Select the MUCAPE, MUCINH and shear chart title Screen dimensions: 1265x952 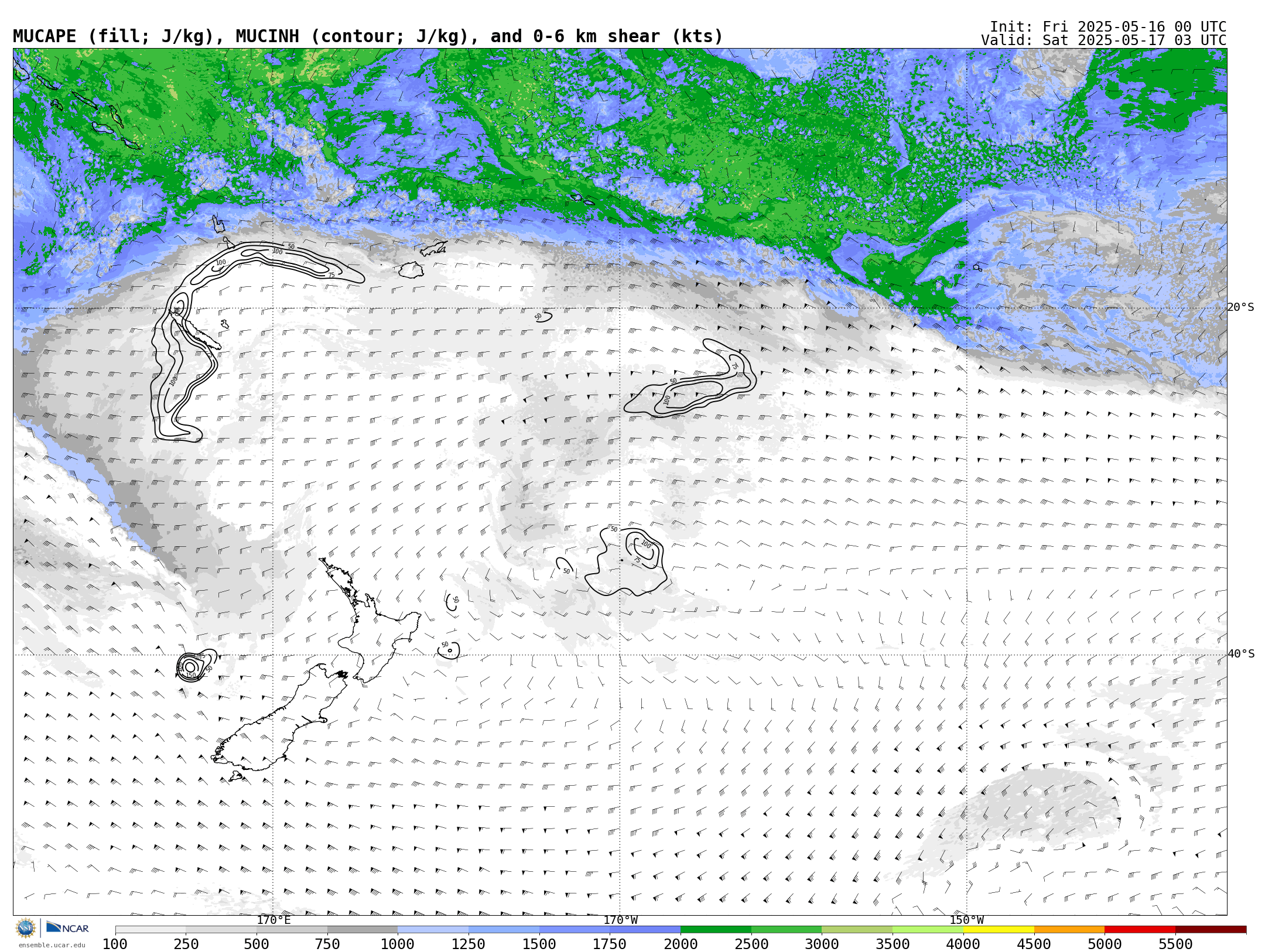[368, 36]
